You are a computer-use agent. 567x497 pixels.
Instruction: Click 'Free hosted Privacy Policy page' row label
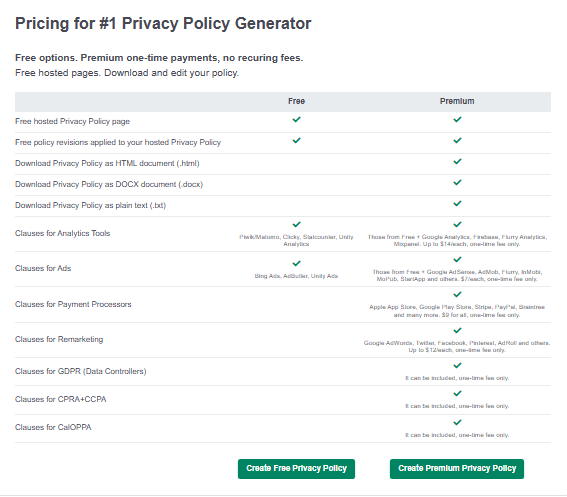(x=72, y=121)
